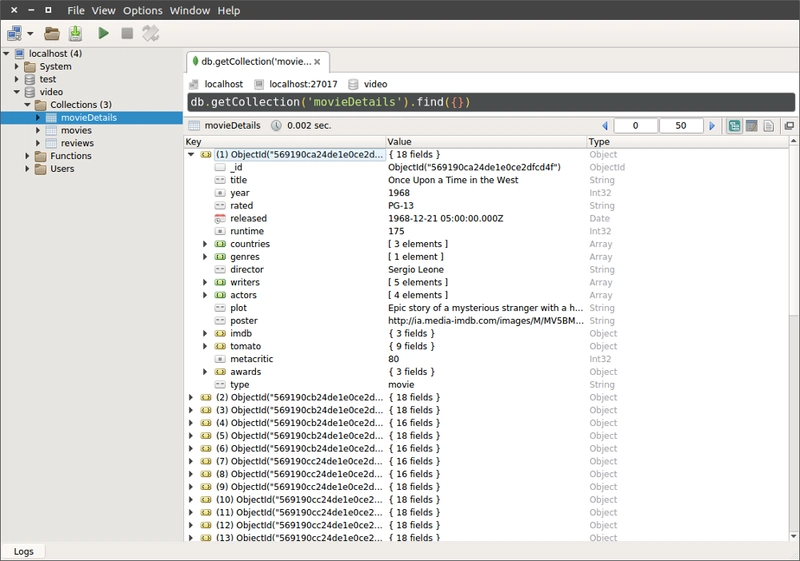Expand the writers array field
This screenshot has width=800, height=561.
click(x=205, y=282)
